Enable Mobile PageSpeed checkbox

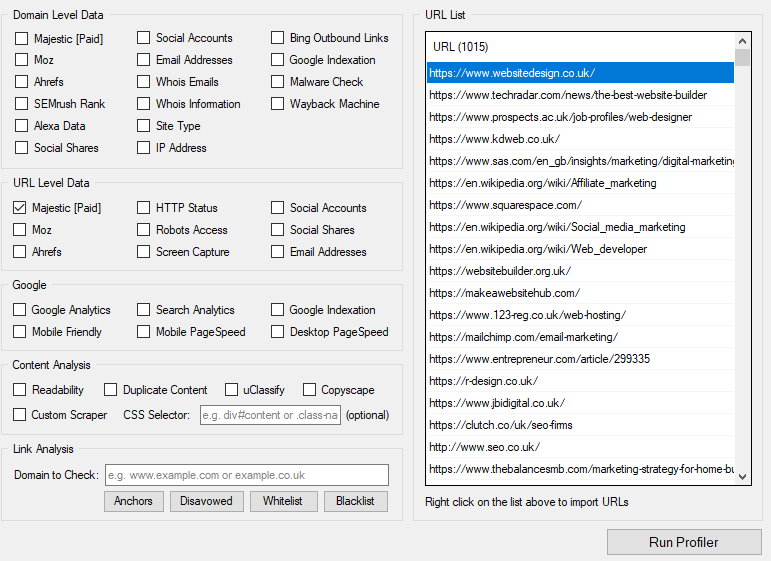[144, 332]
